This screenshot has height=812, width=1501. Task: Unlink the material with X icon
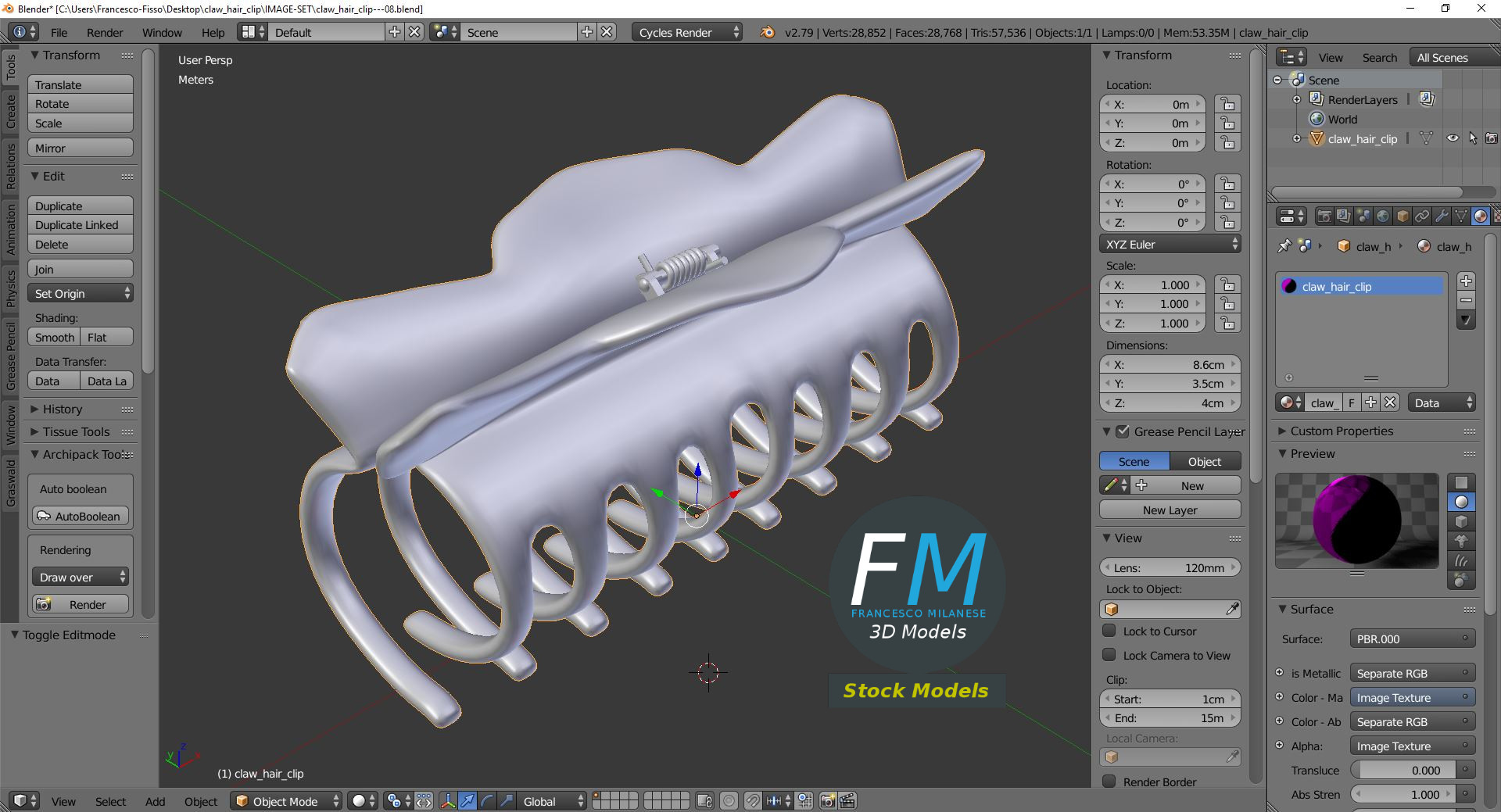click(x=1389, y=402)
